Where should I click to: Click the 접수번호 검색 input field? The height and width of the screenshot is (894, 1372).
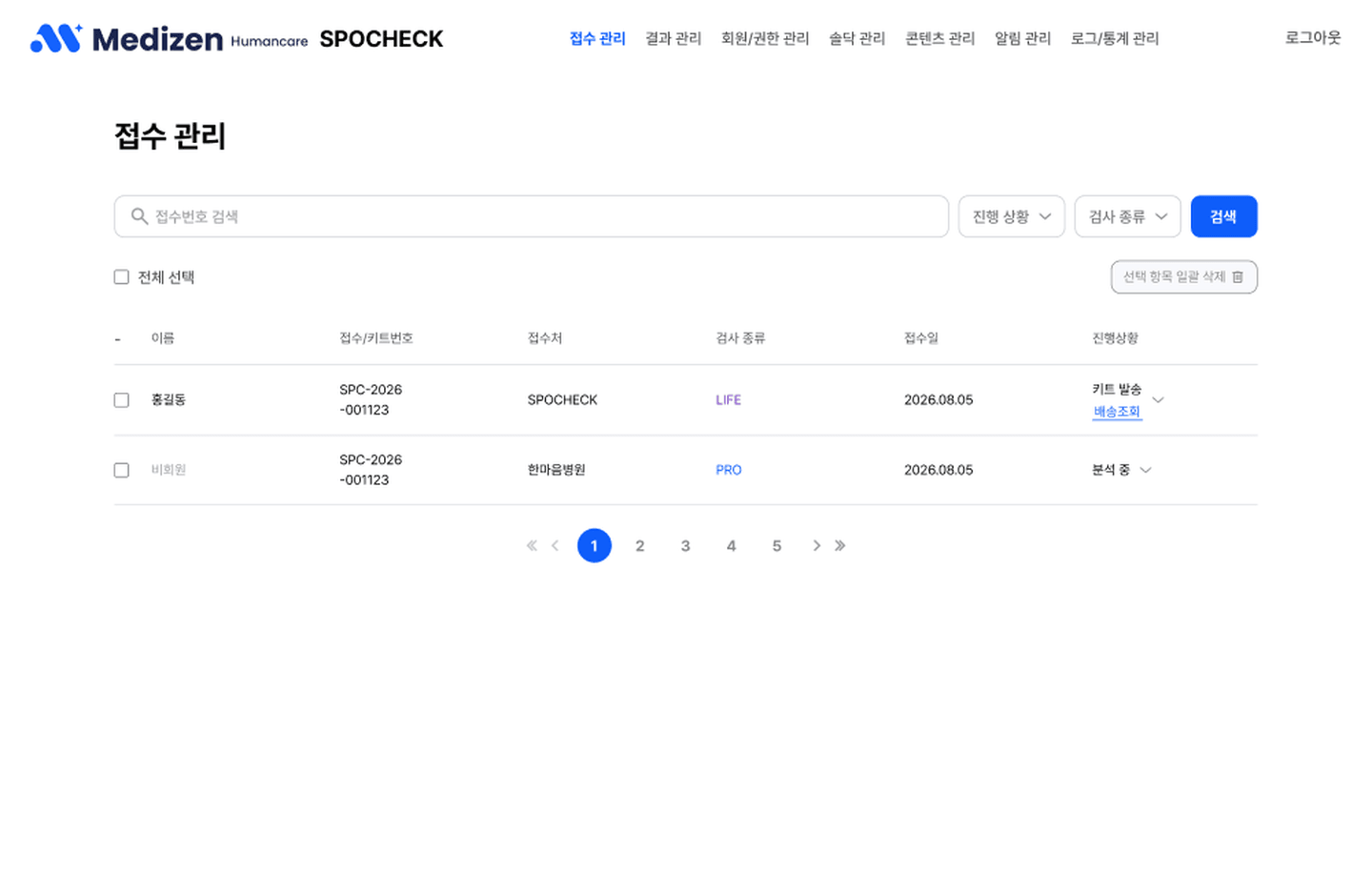point(532,216)
